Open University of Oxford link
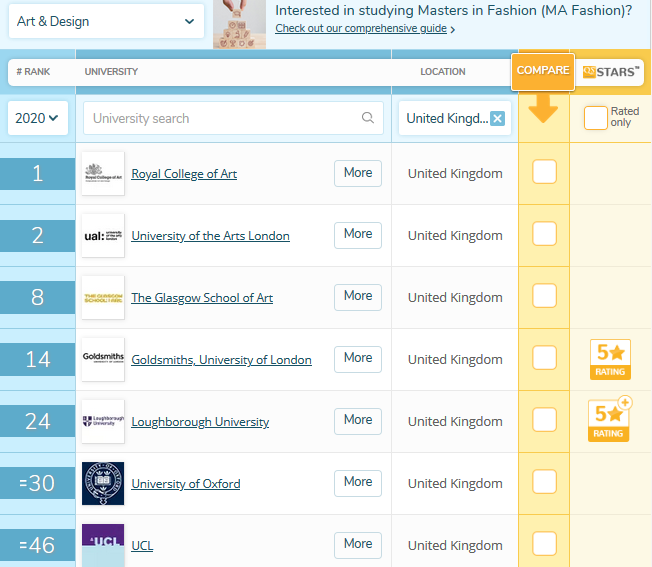Screen dimensions: 652x567 (185, 483)
